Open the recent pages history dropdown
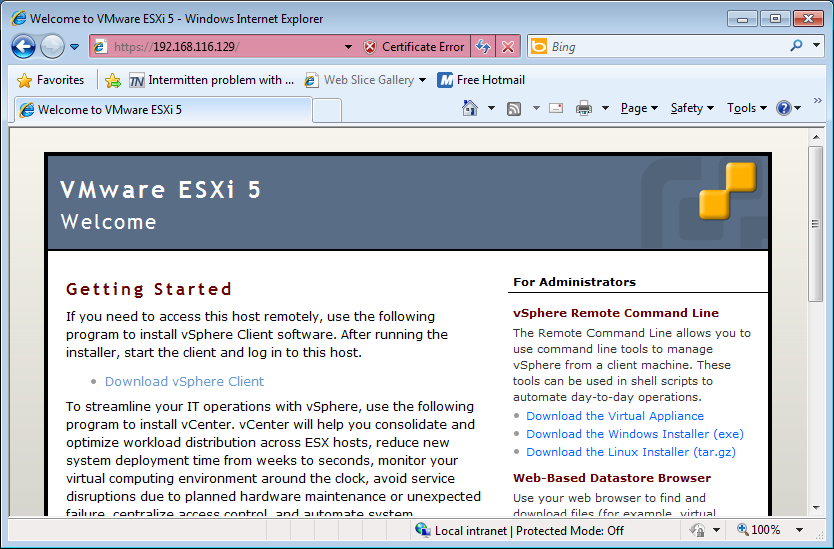The image size is (834, 549). tap(74, 47)
